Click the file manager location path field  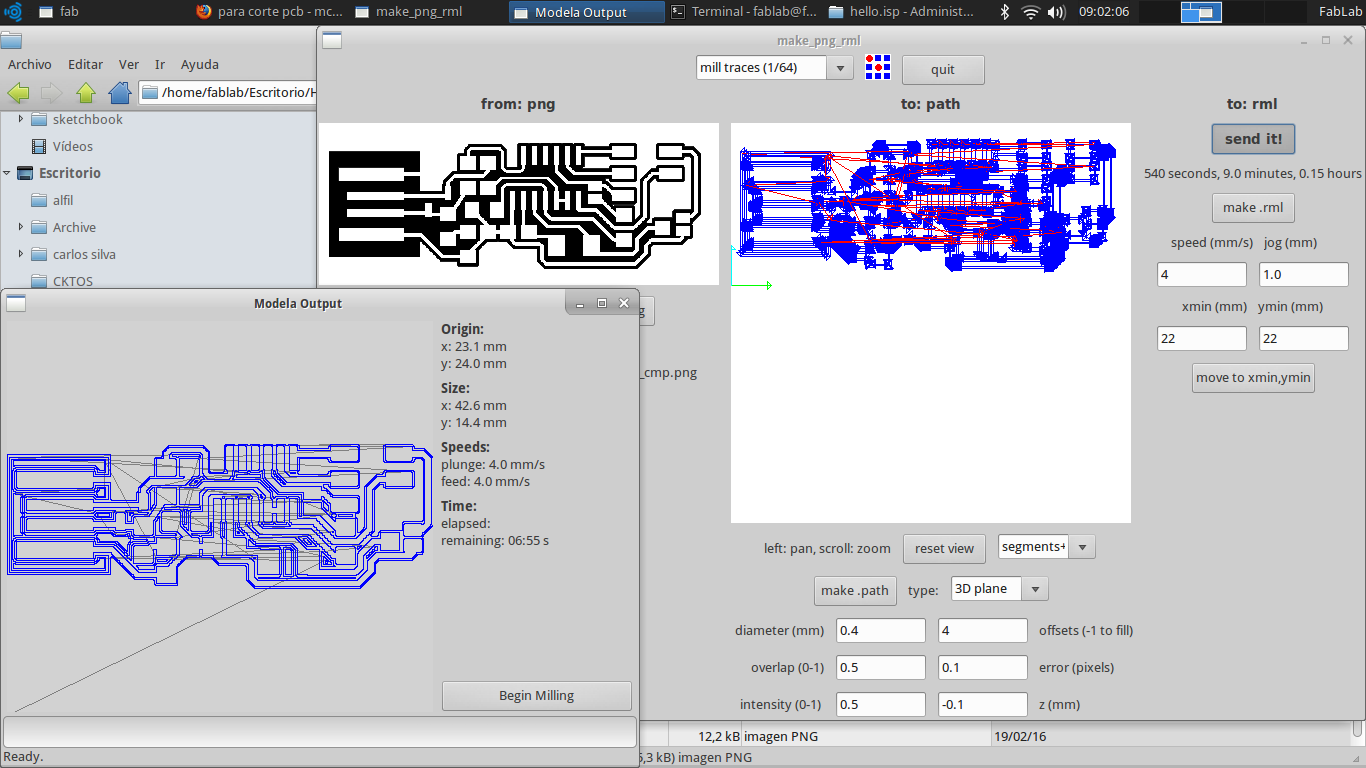tap(227, 93)
